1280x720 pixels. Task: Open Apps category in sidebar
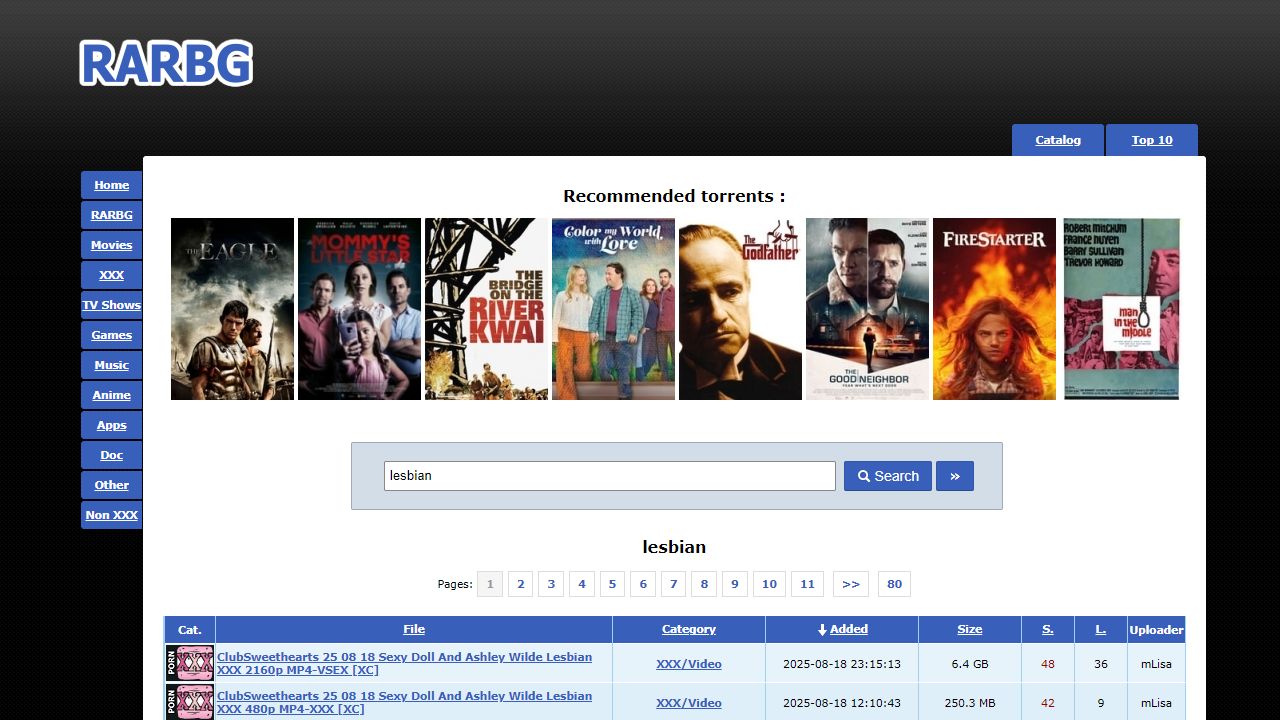point(112,425)
